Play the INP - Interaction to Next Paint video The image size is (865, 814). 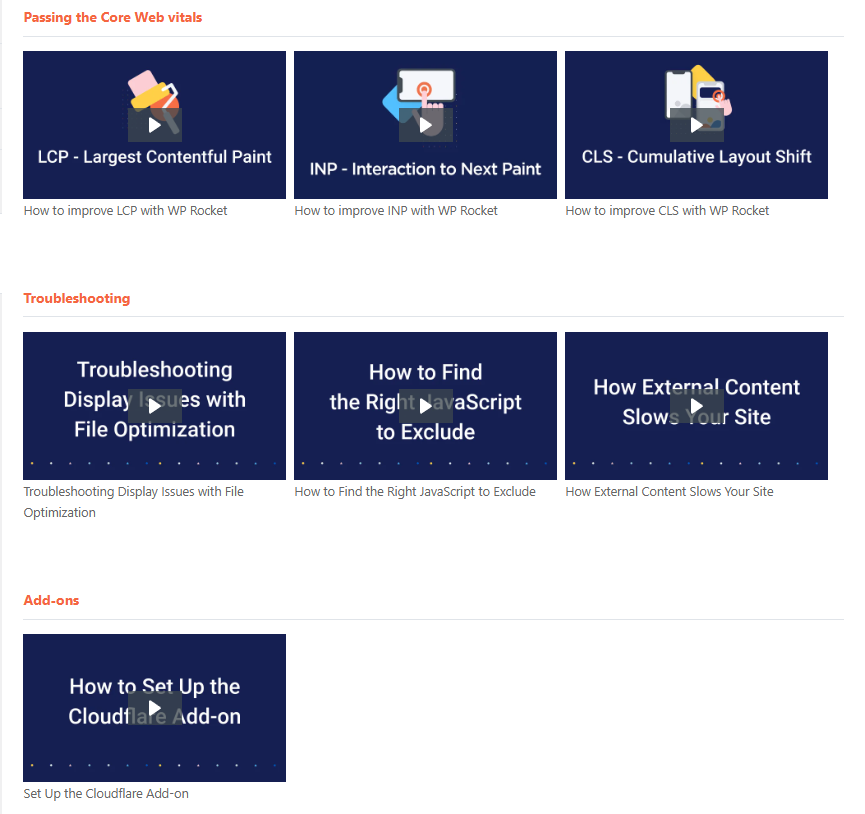pyautogui.click(x=425, y=125)
